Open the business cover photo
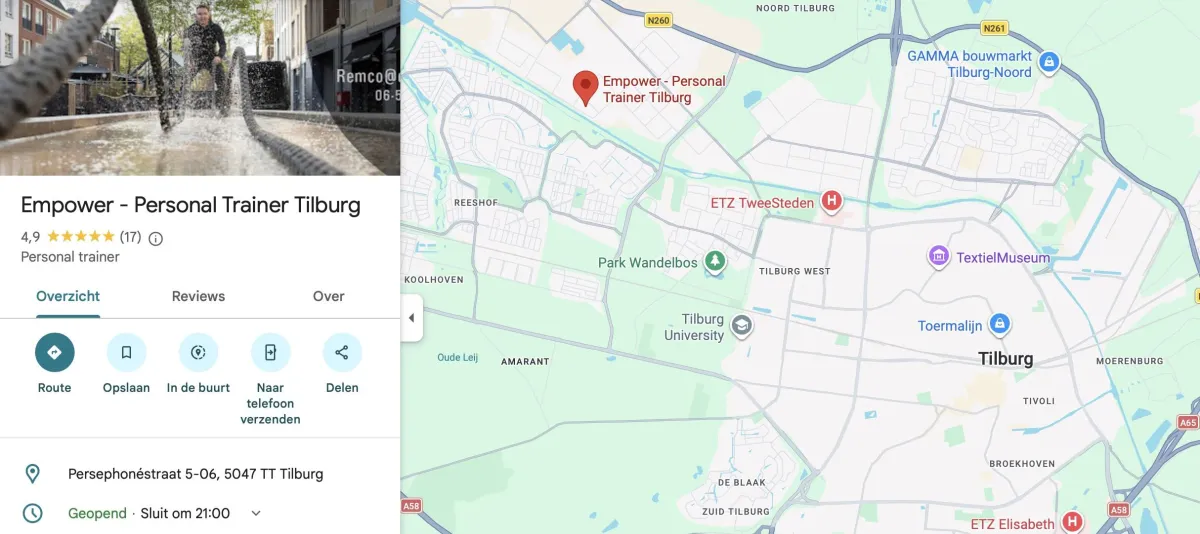The height and width of the screenshot is (534, 1200). [x=200, y=88]
